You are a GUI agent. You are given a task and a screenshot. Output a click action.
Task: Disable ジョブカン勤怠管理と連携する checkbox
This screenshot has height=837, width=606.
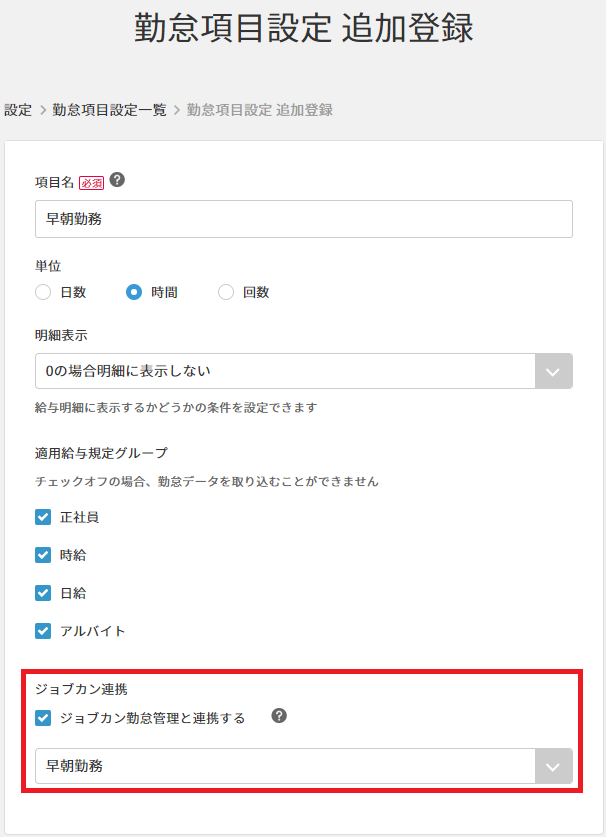click(43, 718)
